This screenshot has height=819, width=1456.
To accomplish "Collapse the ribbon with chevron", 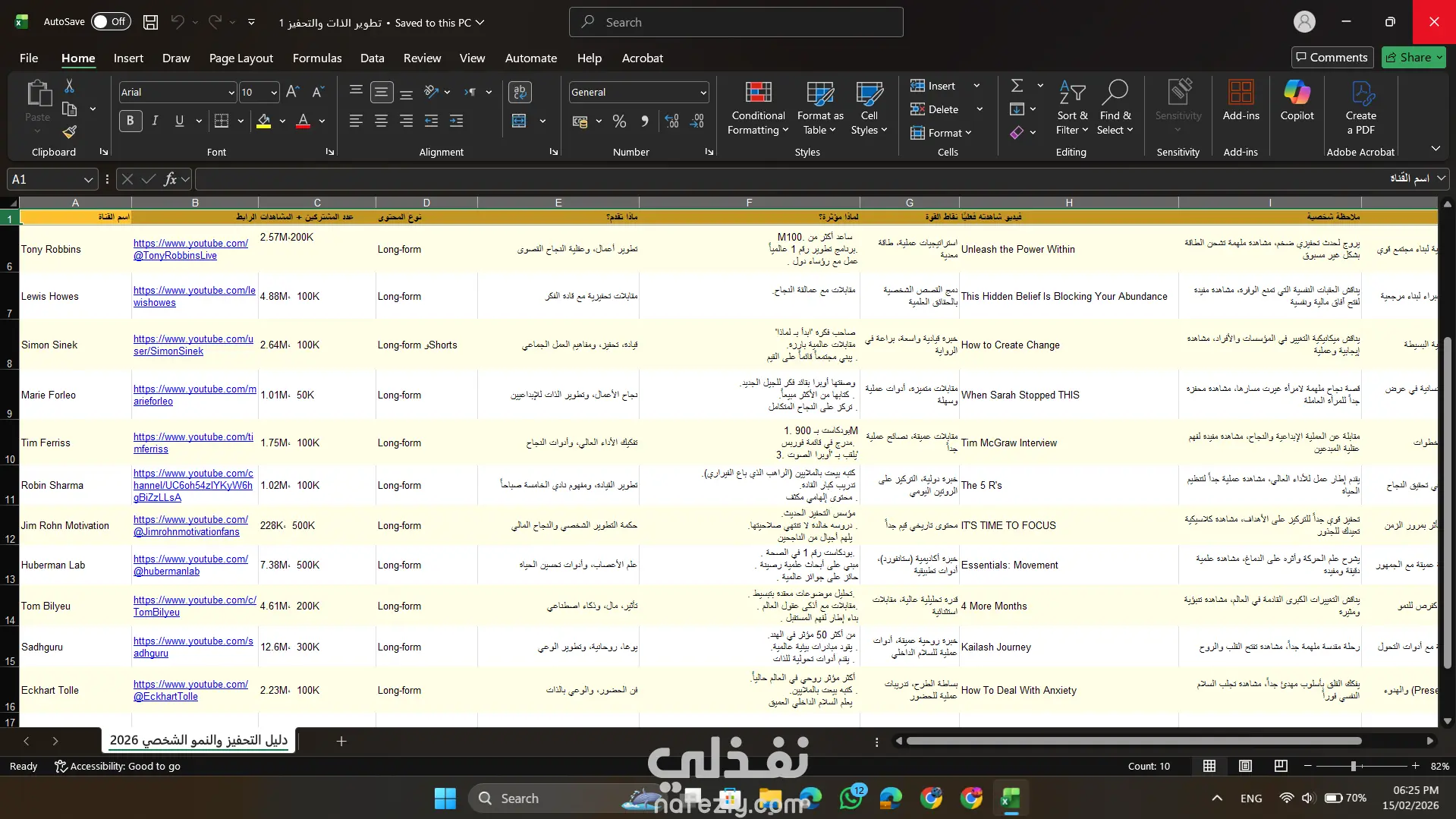I will pos(1436,148).
